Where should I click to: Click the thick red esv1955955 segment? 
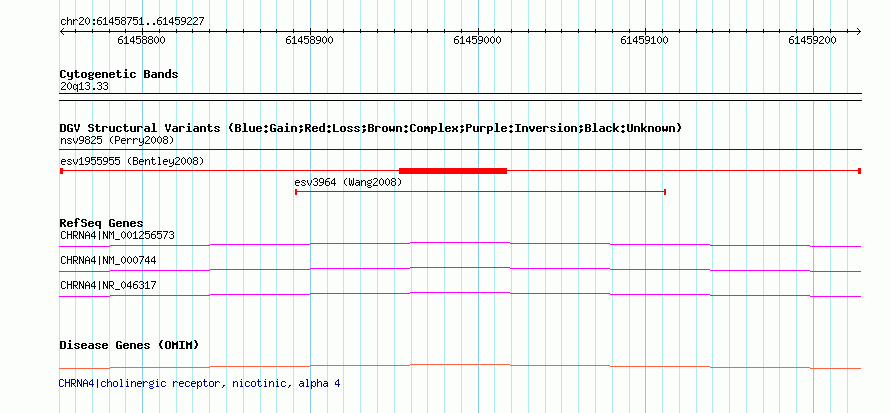point(453,171)
